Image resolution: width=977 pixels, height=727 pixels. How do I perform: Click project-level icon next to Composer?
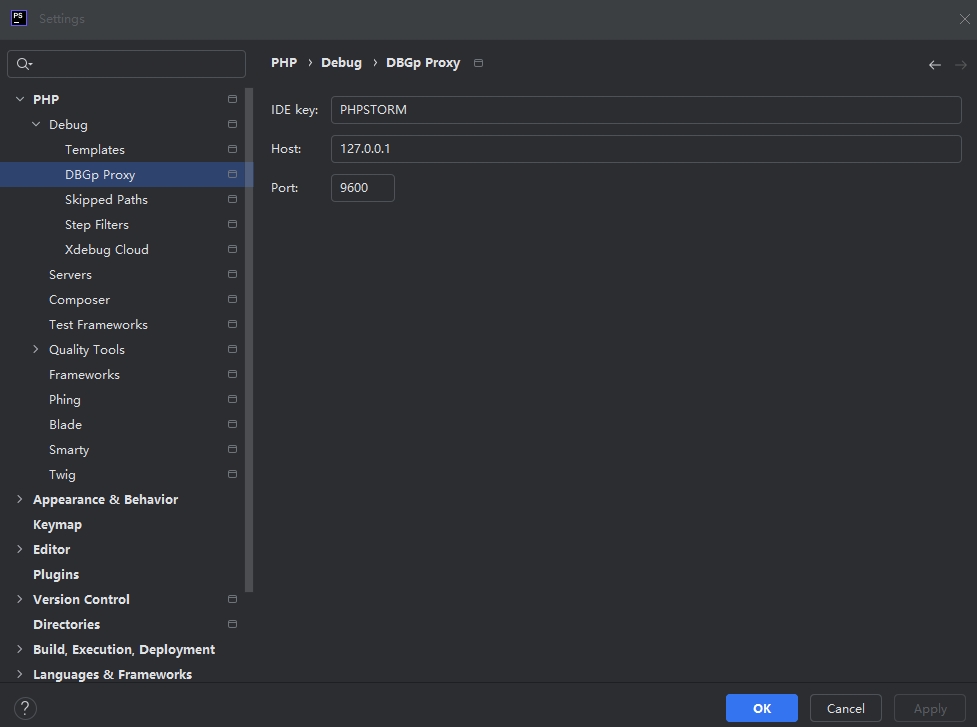(232, 299)
